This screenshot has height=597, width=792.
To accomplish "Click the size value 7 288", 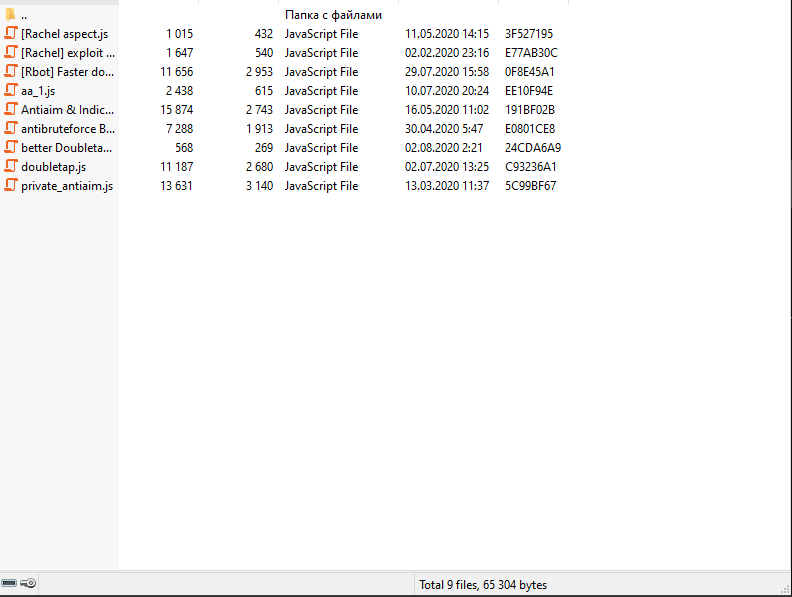I will point(180,129).
